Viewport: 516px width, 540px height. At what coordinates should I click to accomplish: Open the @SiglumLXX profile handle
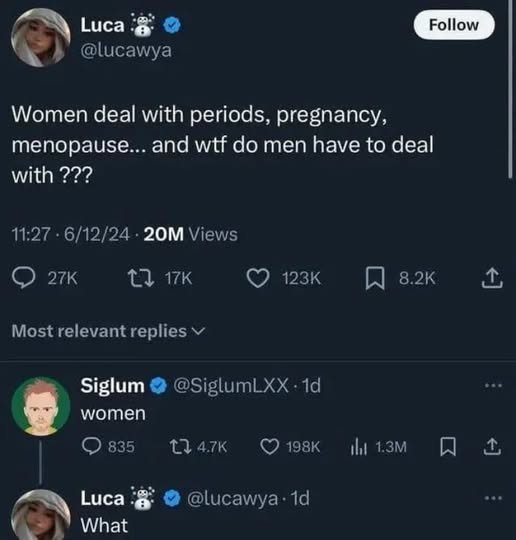click(x=231, y=385)
